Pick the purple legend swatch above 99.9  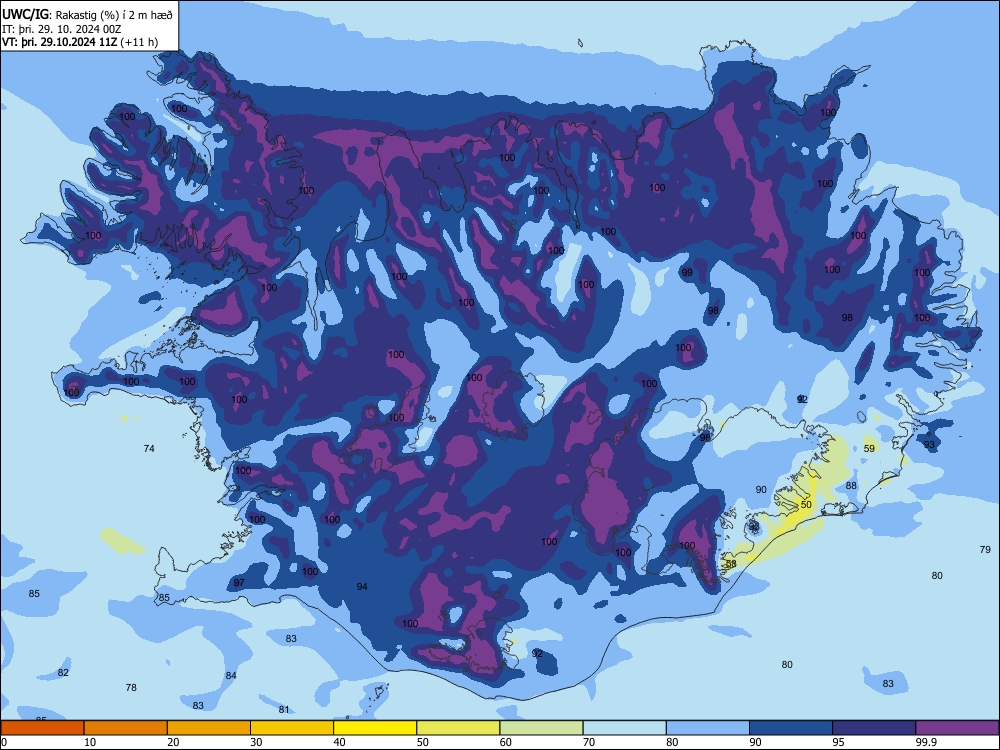pyautogui.click(x=957, y=728)
